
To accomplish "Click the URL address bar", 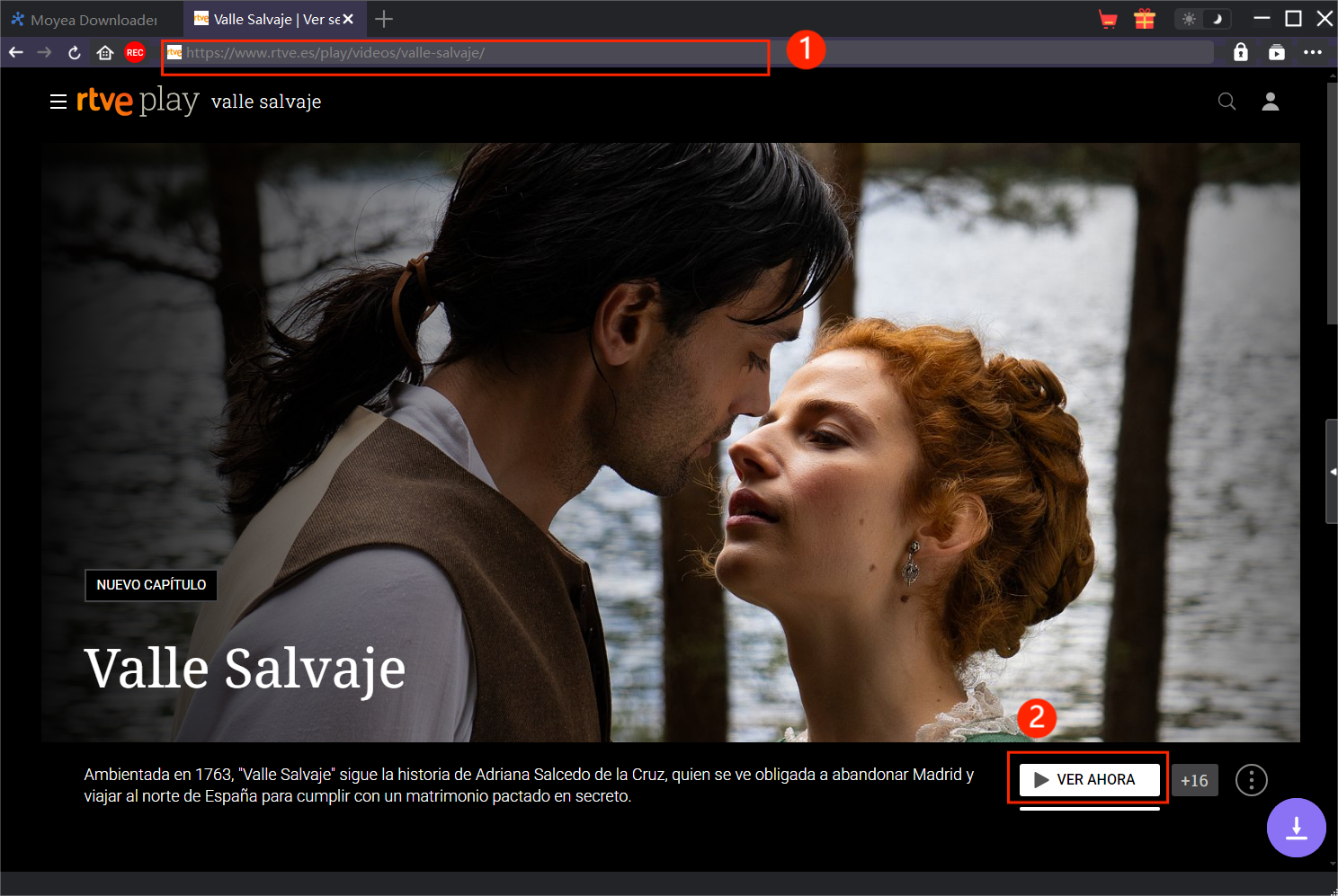I will 687,52.
